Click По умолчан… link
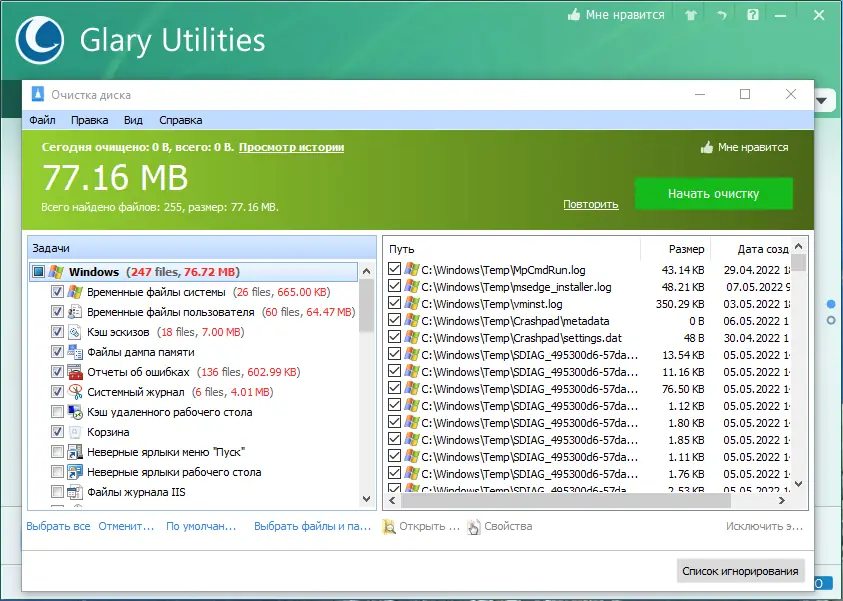843x601 pixels. 201,526
